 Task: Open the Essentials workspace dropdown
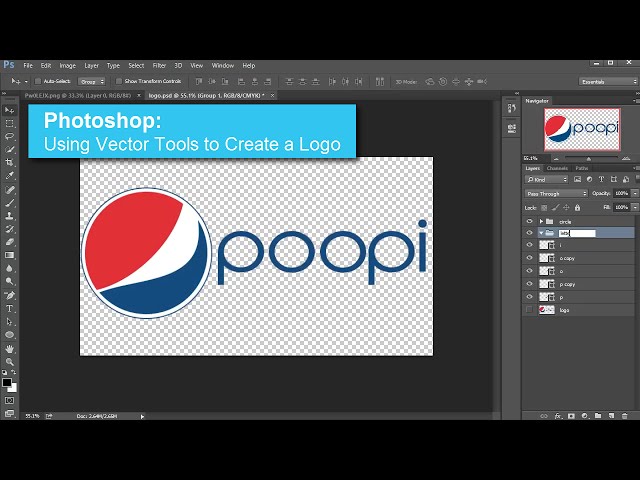coord(608,82)
